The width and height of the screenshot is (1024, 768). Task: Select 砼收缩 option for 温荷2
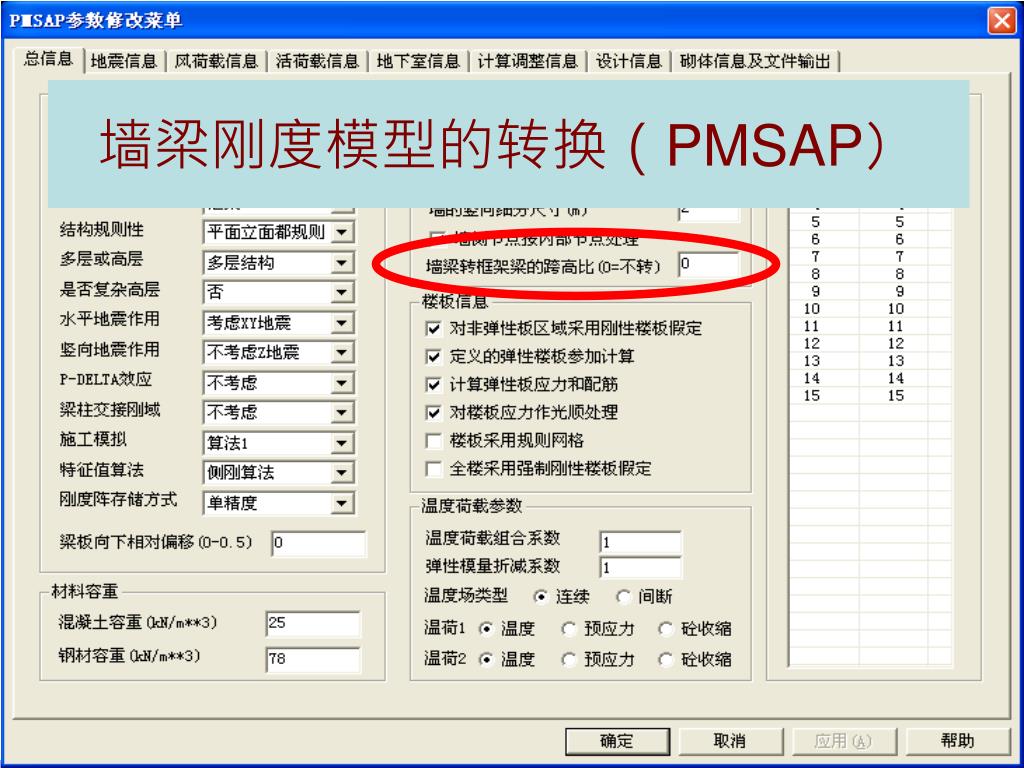(665, 659)
